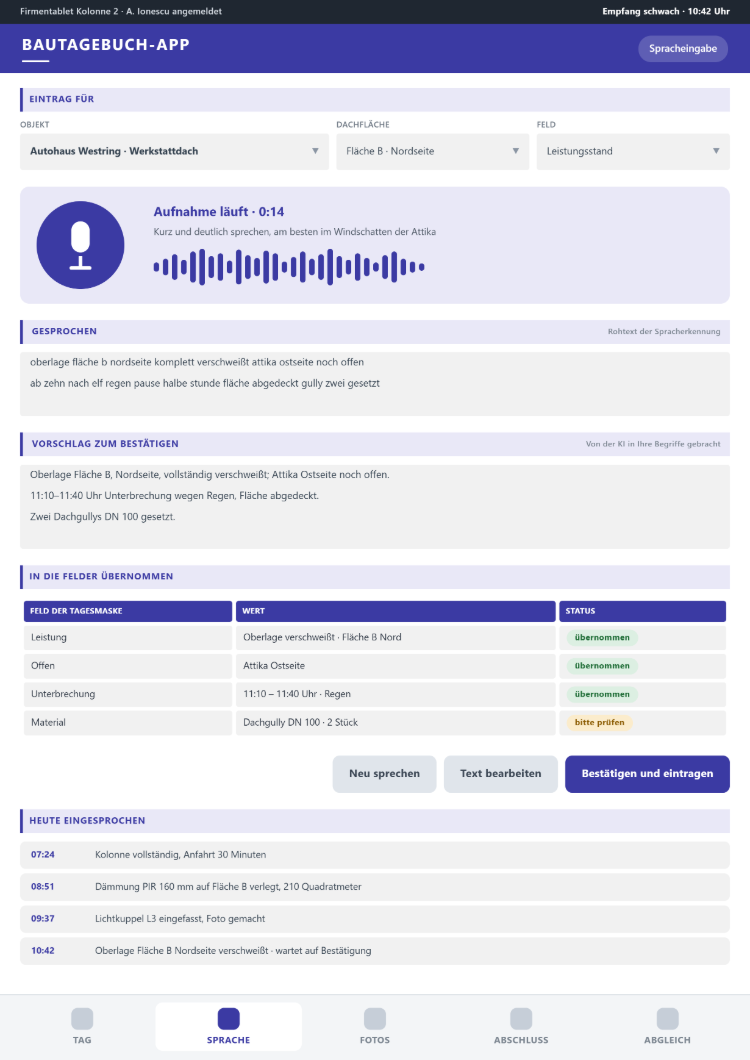Screen dimensions: 750x1060
Task: Click the BAUTAGEBUCH-APP title
Action: click(106, 45)
